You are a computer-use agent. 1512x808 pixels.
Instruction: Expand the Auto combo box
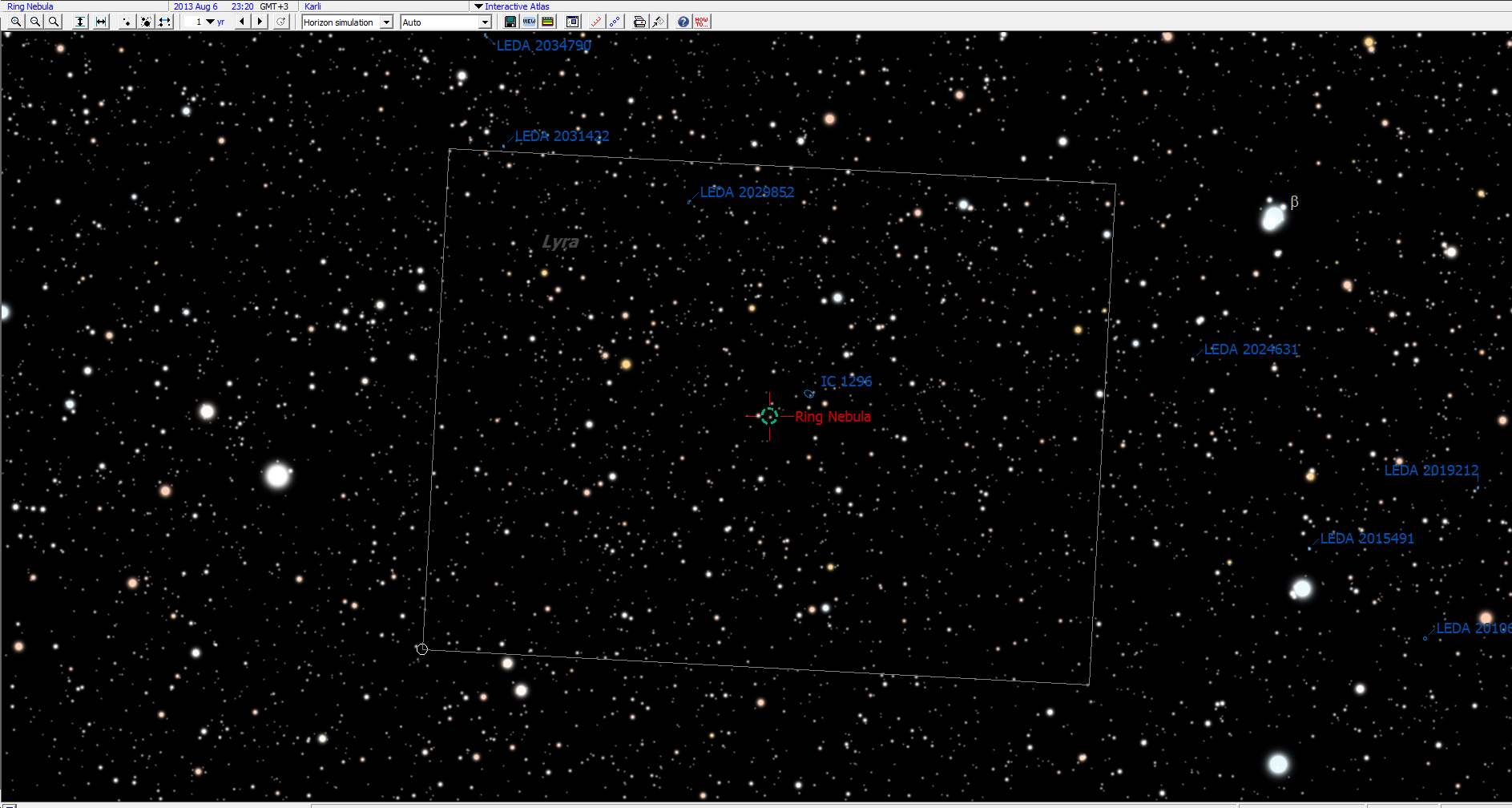click(x=484, y=22)
